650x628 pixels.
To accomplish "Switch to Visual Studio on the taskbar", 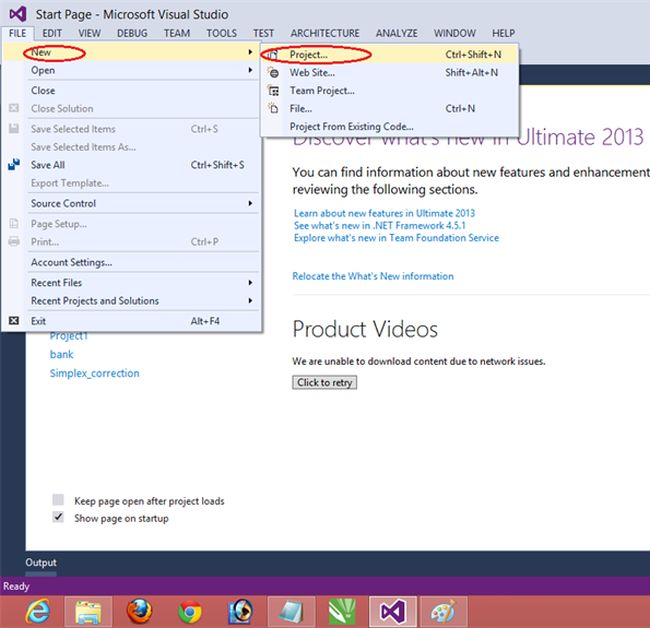I will [393, 611].
